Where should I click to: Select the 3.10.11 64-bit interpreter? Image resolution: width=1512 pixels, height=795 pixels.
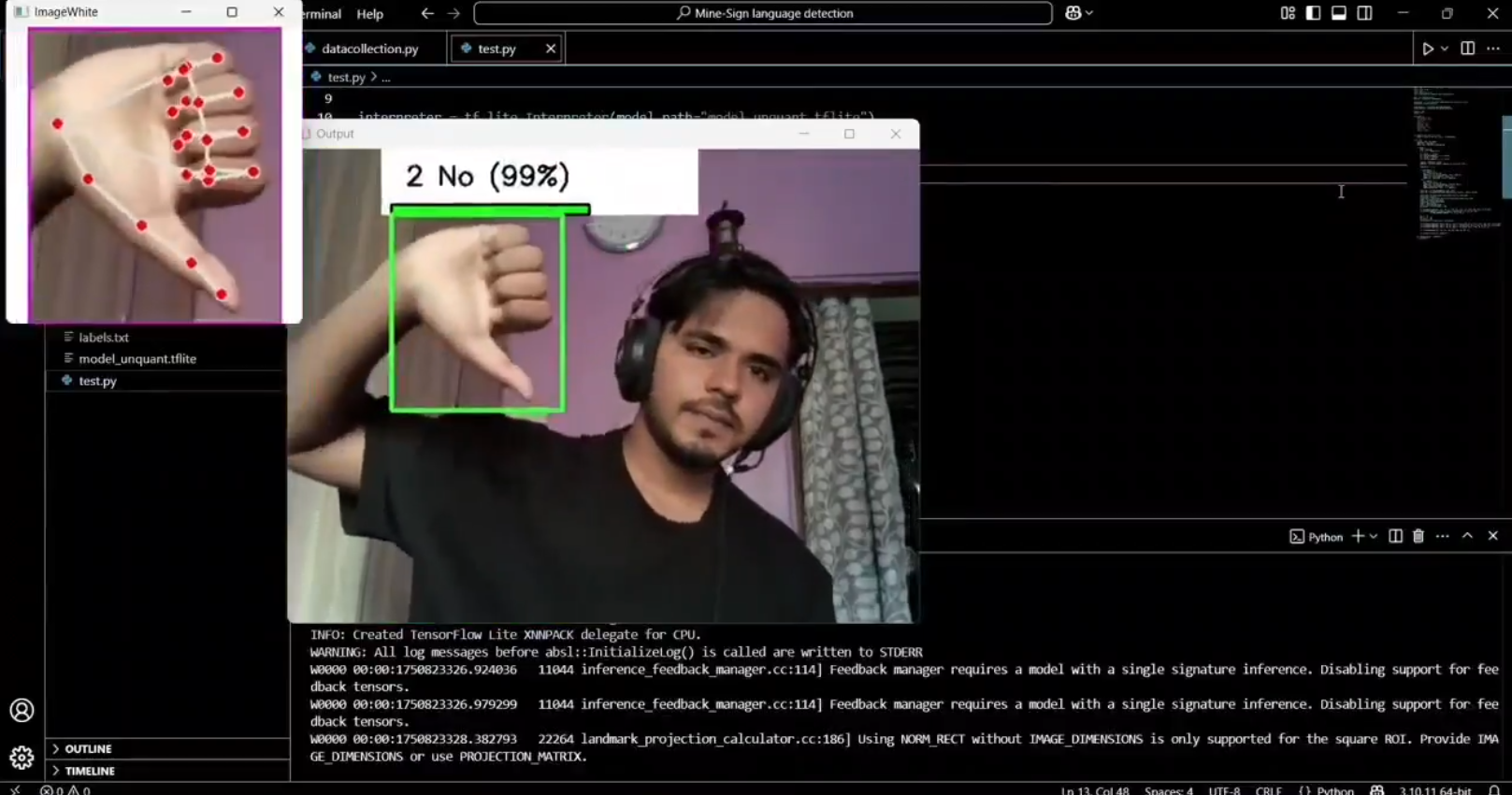pos(1434,790)
